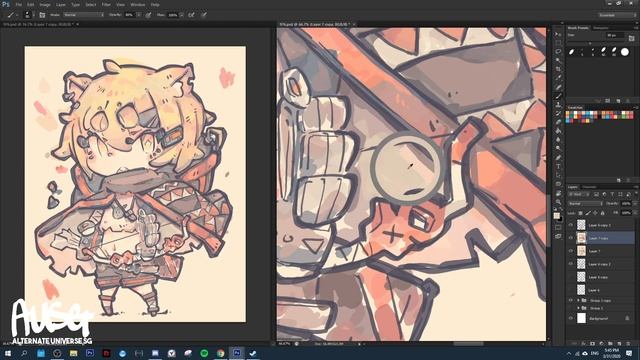Hide the Group 3 copy folder

click(x=571, y=300)
